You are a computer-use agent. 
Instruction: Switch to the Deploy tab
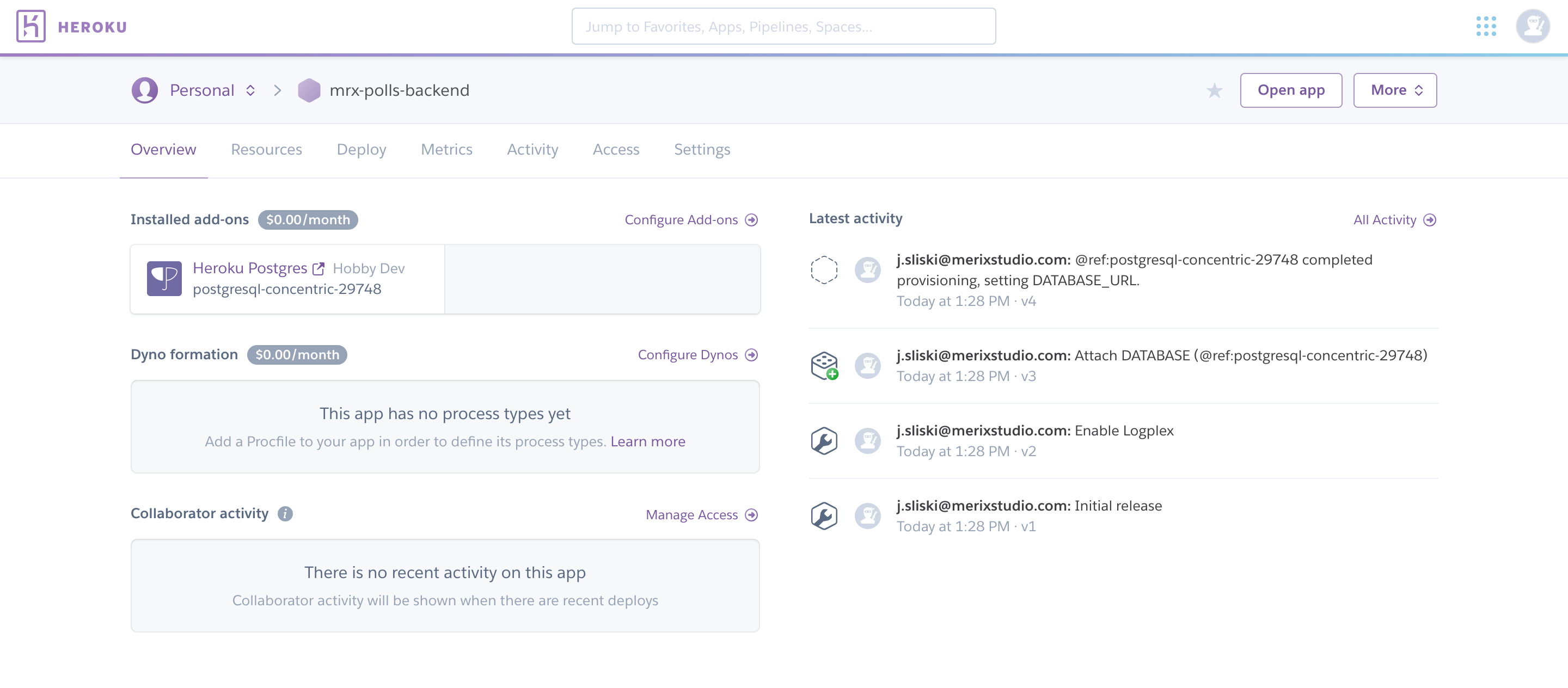(361, 150)
